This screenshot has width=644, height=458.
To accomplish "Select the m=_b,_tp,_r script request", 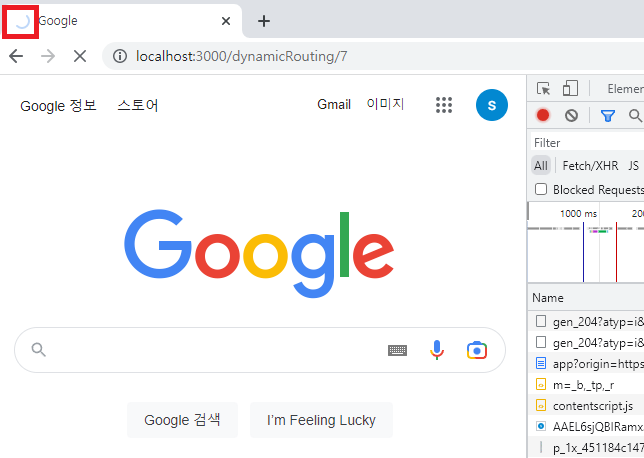I will tap(586, 384).
